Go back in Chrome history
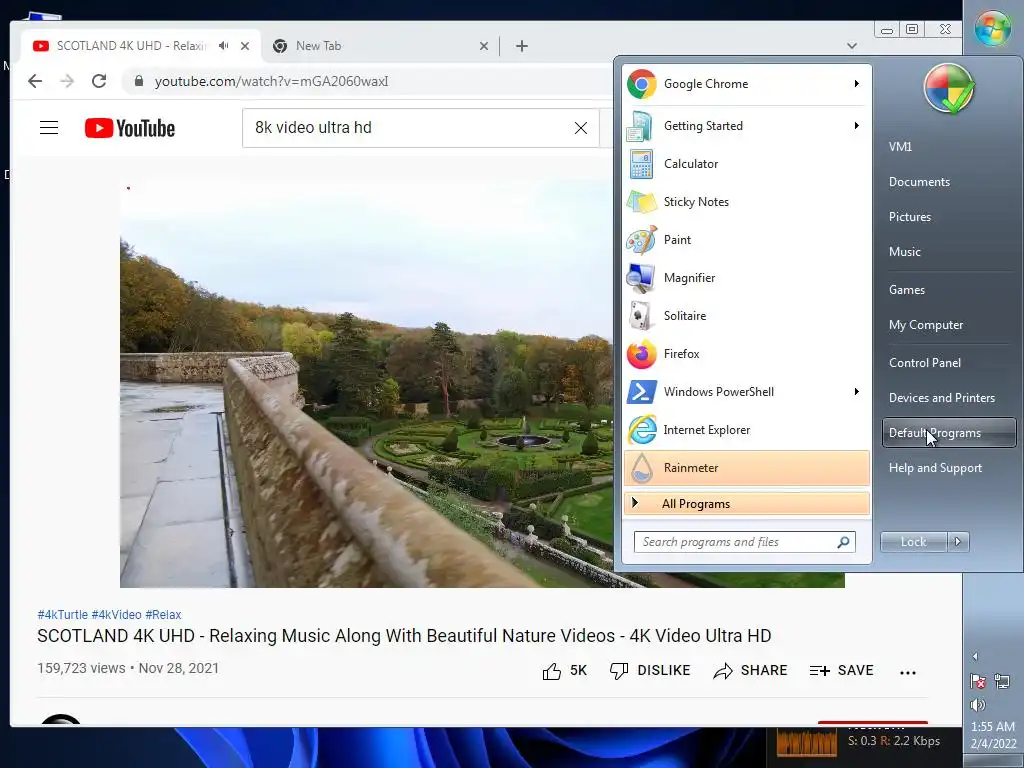This screenshot has width=1024, height=768. [x=35, y=81]
